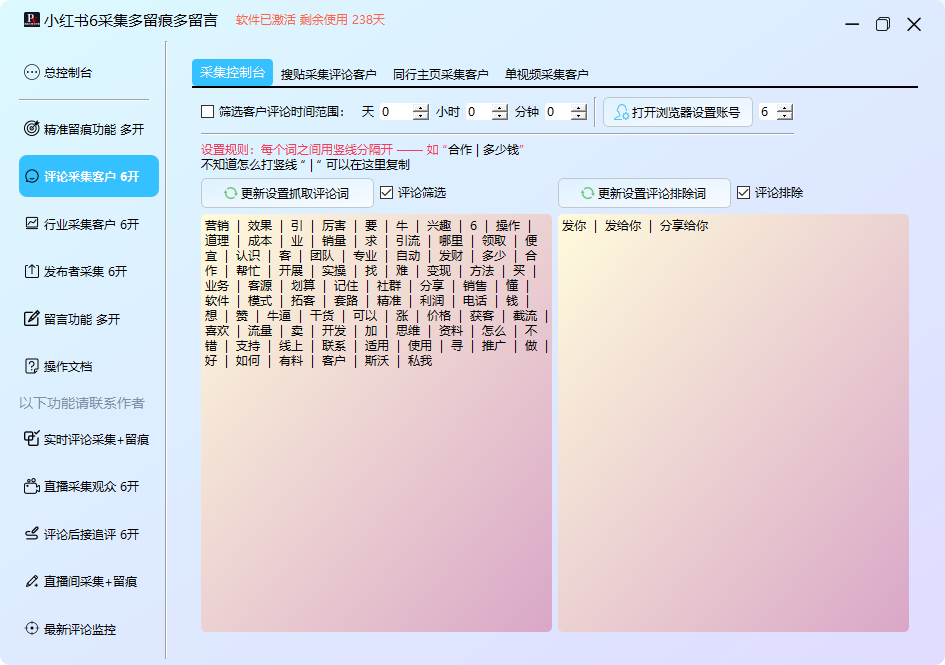This screenshot has width=945, height=665.
Task: Open the 操作文档 help icon
Action: point(32,366)
